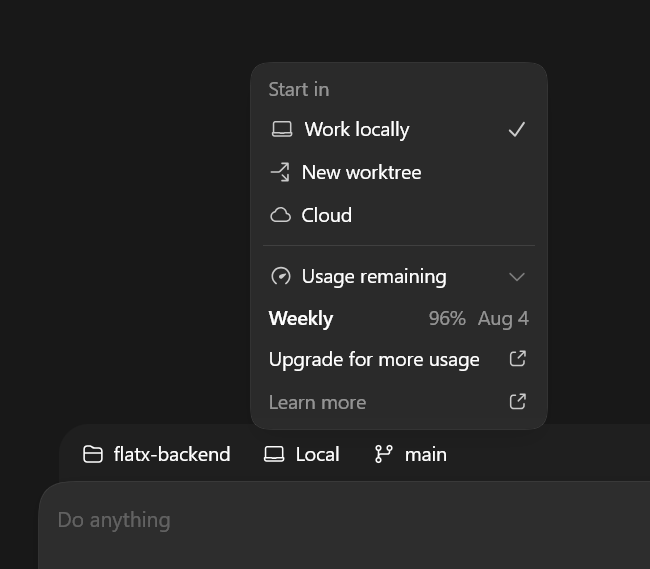Image resolution: width=650 pixels, height=569 pixels.
Task: Focus the Do anything input field
Action: (x=344, y=525)
